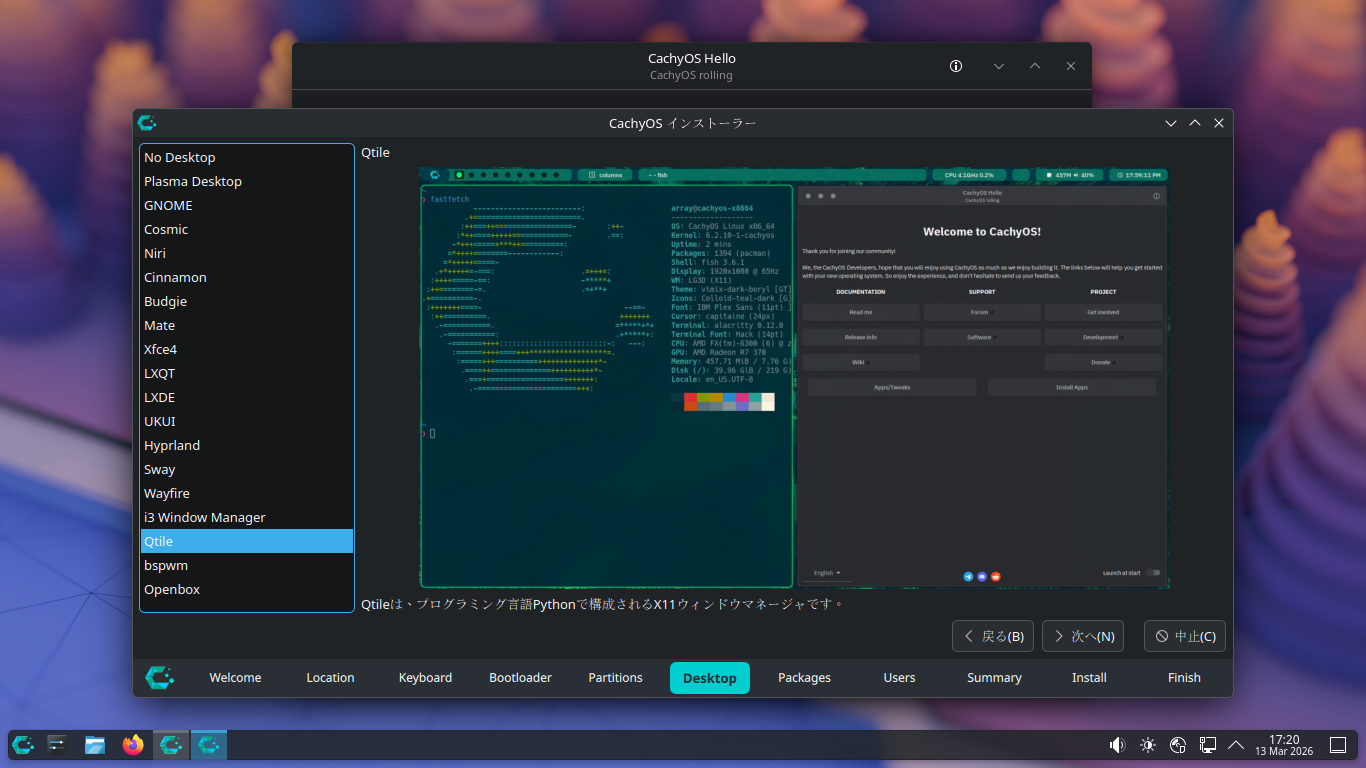Select "Wayfire" in the desktop list
Screen dimensions: 1366x768
(x=247, y=493)
